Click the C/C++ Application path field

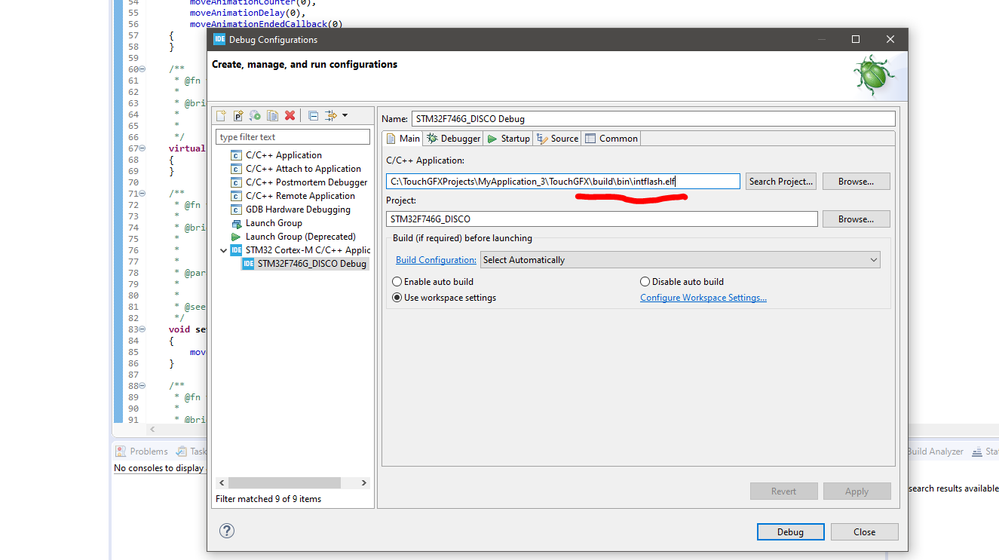click(x=563, y=182)
